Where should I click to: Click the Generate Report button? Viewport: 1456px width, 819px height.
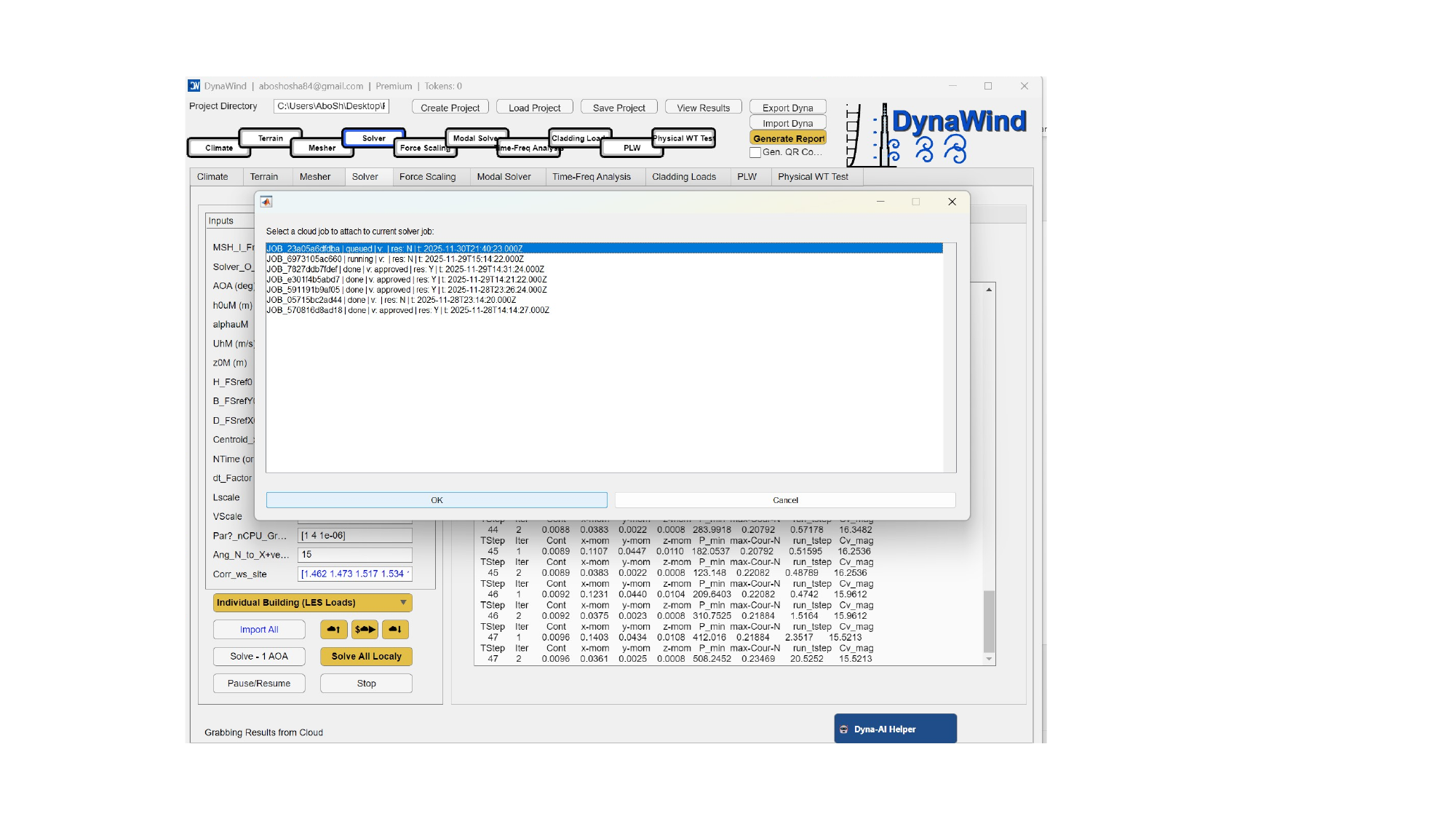(788, 138)
